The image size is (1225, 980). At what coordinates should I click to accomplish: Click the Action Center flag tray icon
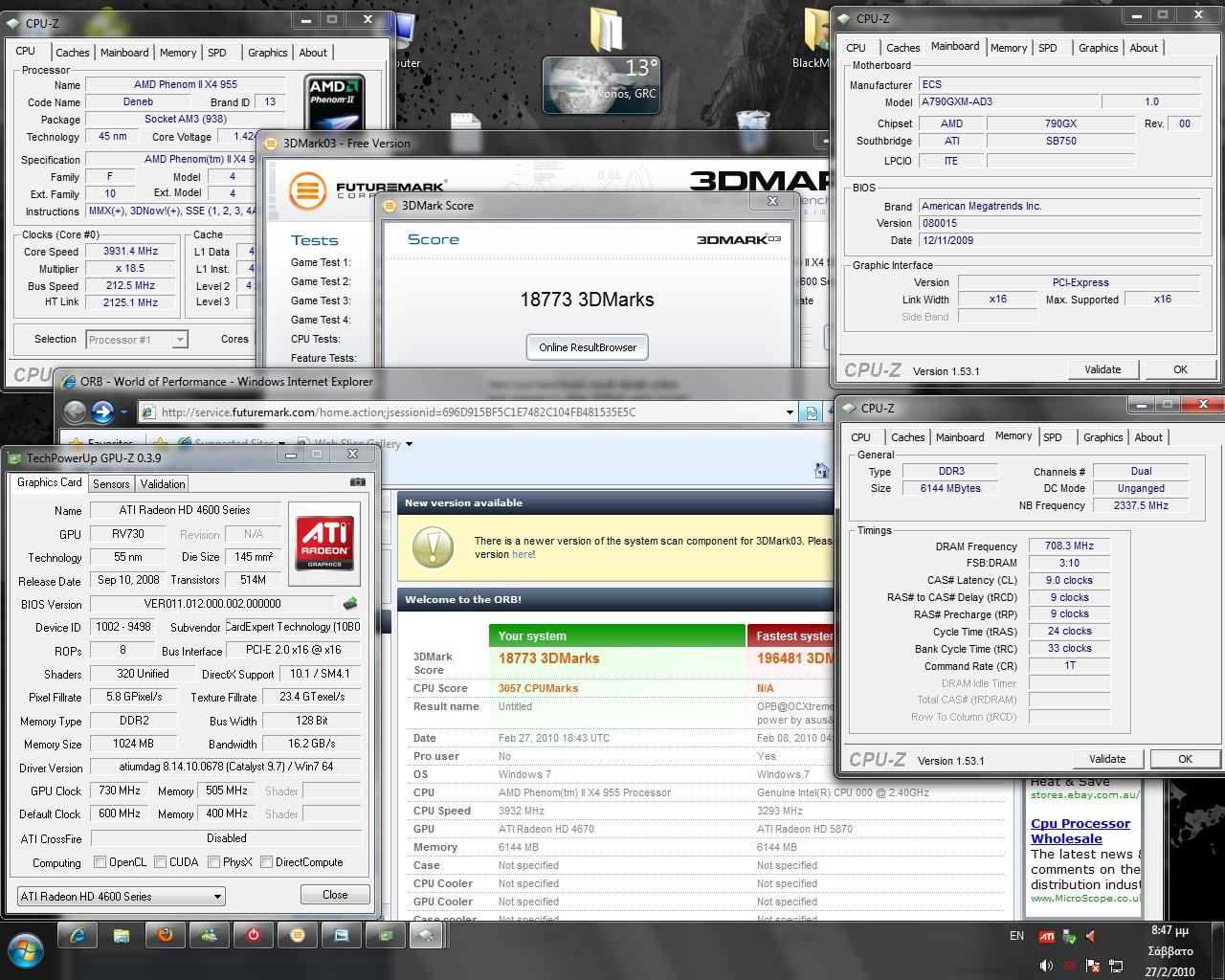point(1091,967)
